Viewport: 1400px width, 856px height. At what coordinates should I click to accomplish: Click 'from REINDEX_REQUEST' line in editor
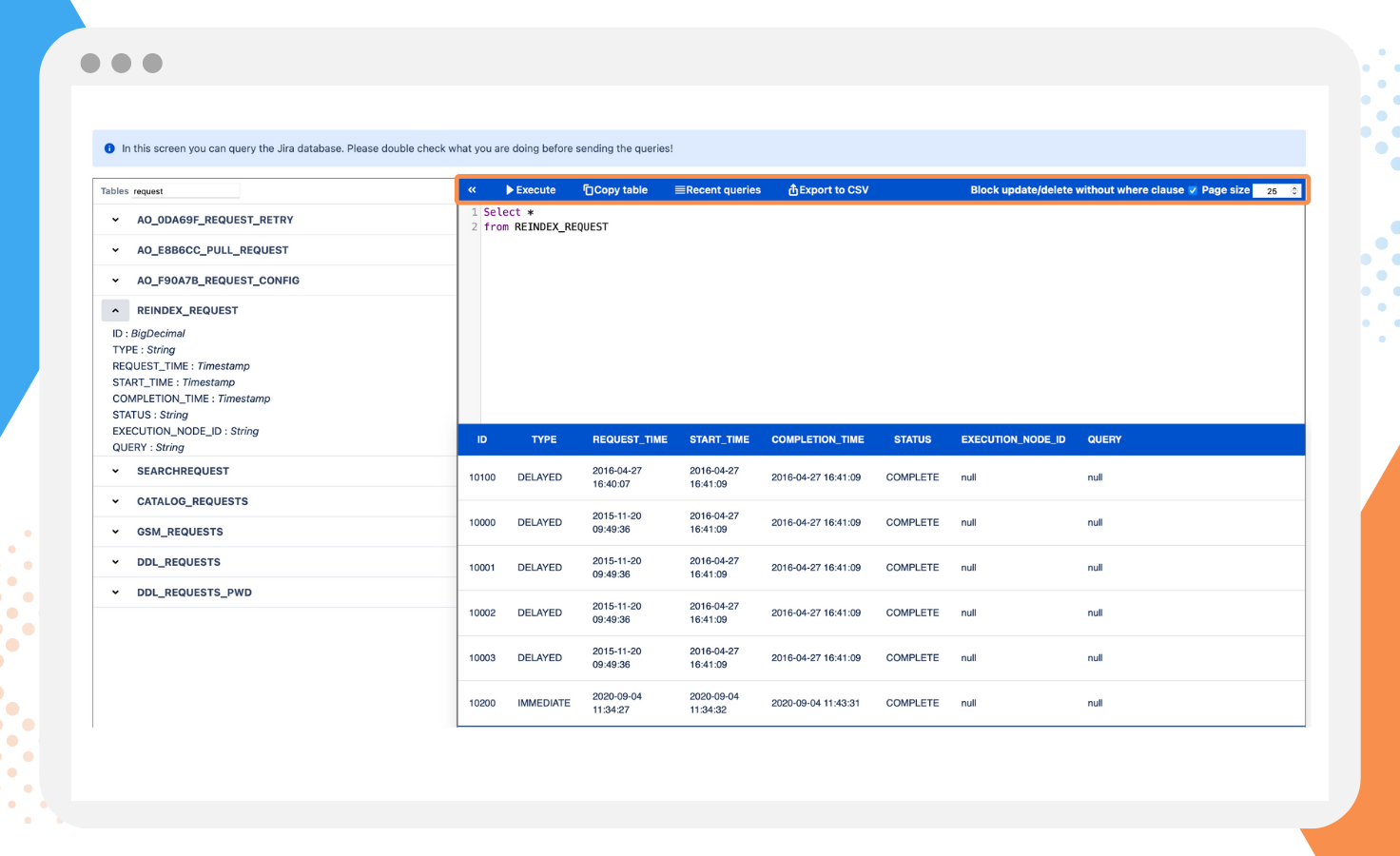point(546,226)
